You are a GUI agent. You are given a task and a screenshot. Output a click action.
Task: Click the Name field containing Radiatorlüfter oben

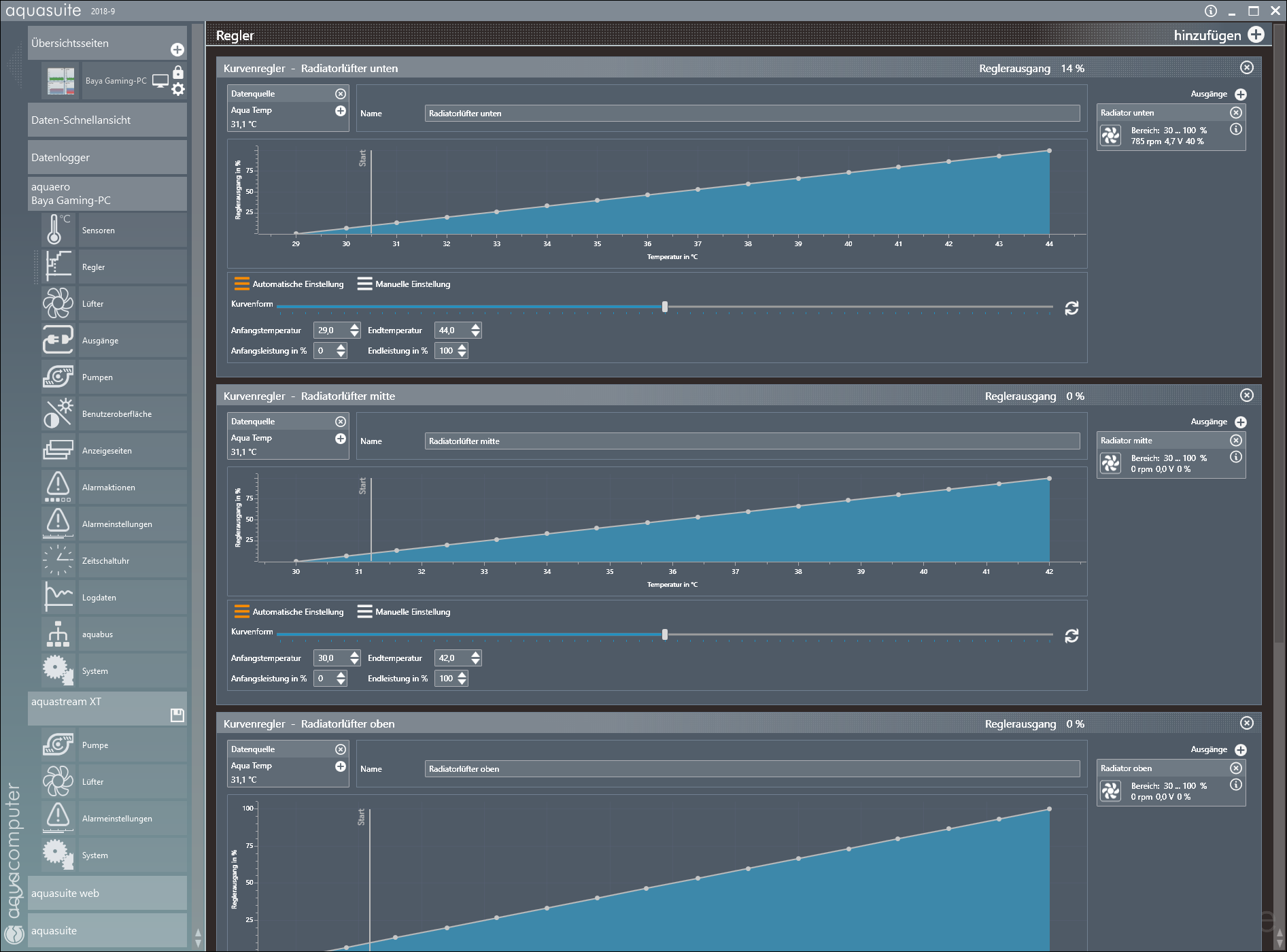pos(753,769)
